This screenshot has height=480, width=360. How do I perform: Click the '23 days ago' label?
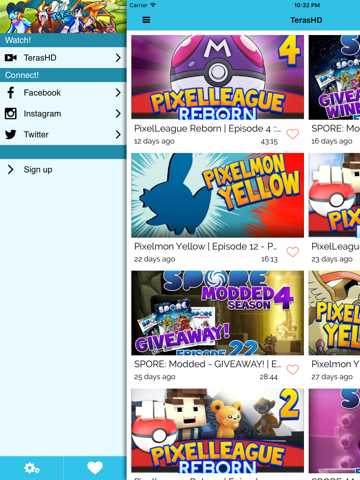(x=332, y=259)
